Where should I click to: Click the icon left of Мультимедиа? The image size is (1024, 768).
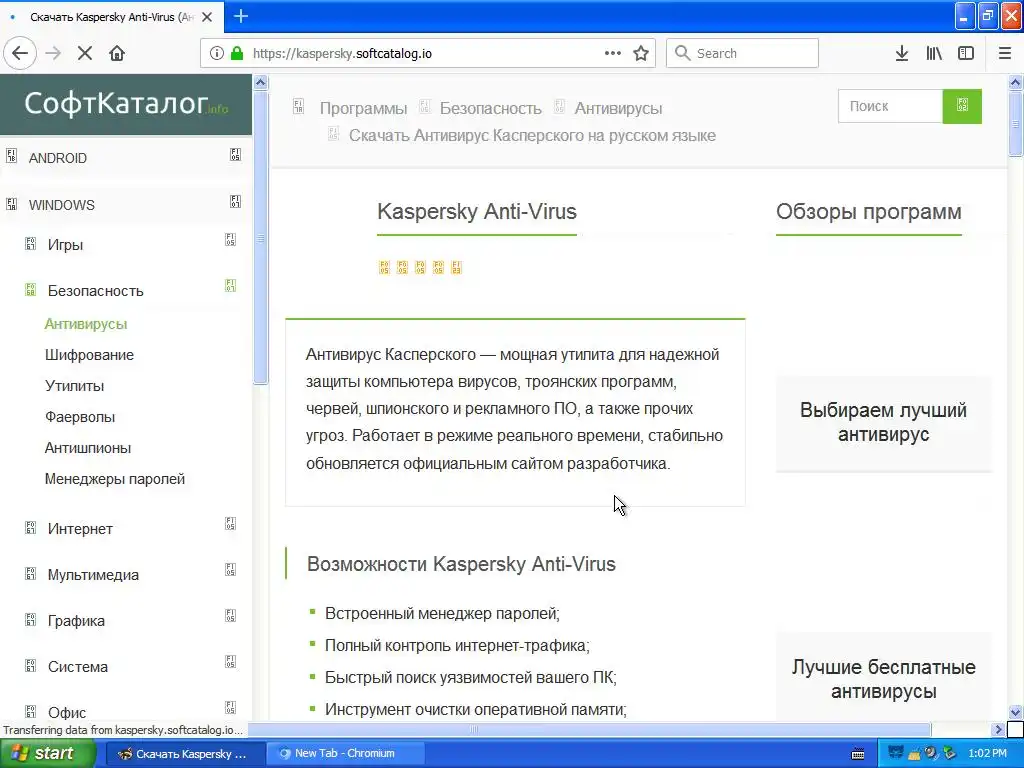pyautogui.click(x=30, y=573)
